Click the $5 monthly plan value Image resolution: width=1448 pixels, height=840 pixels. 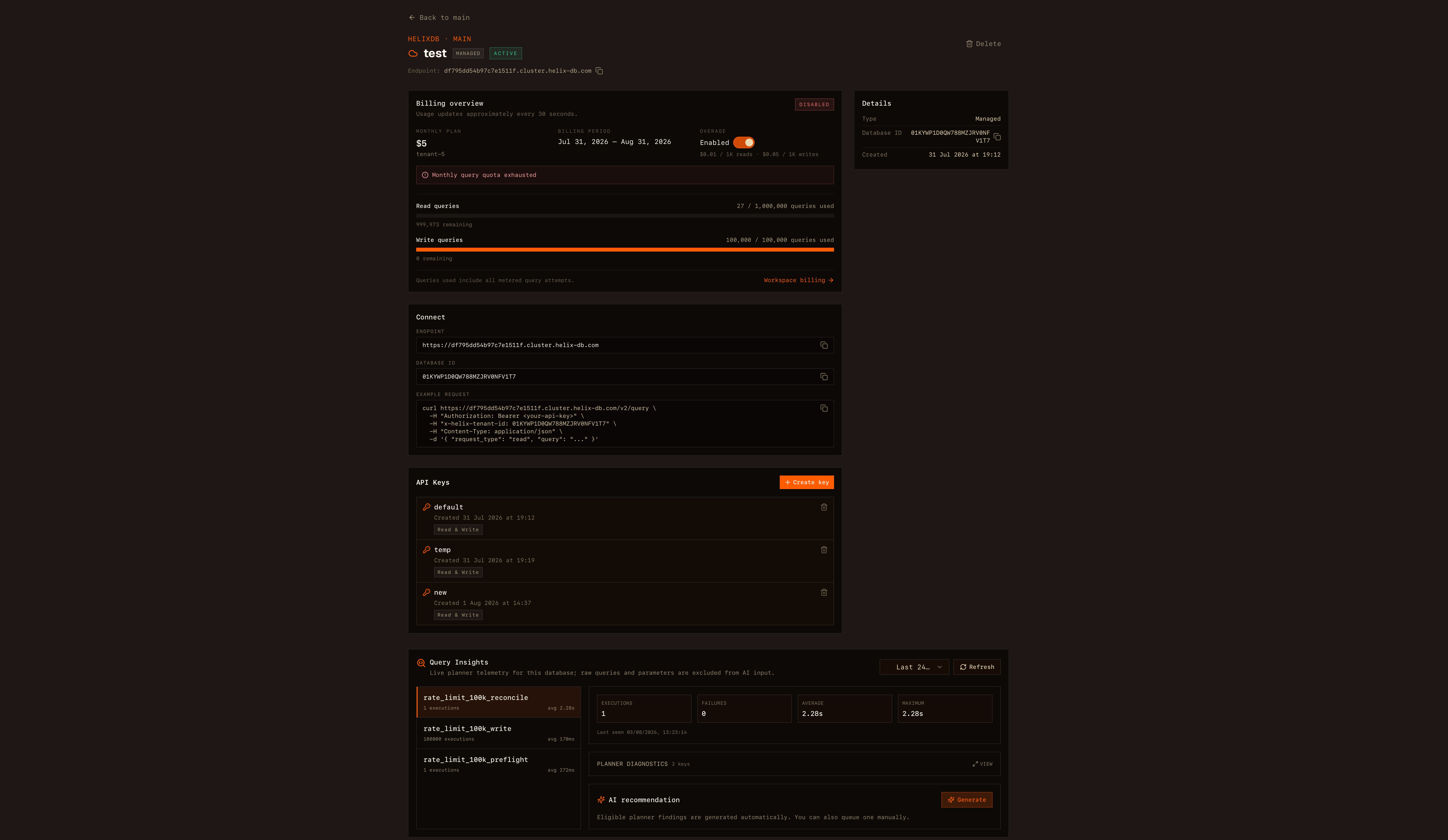[421, 144]
